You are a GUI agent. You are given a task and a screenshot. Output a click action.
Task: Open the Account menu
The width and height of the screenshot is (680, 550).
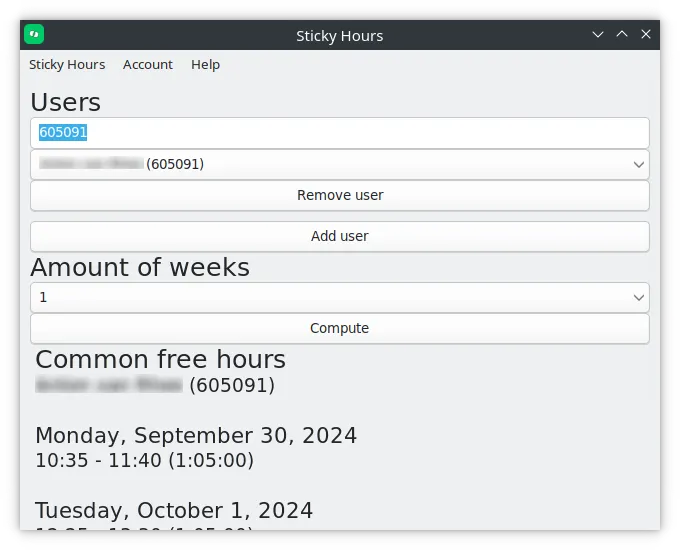(x=148, y=65)
